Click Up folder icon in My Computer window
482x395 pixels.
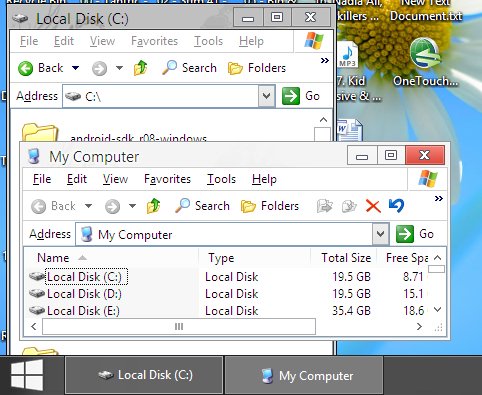tap(153, 206)
